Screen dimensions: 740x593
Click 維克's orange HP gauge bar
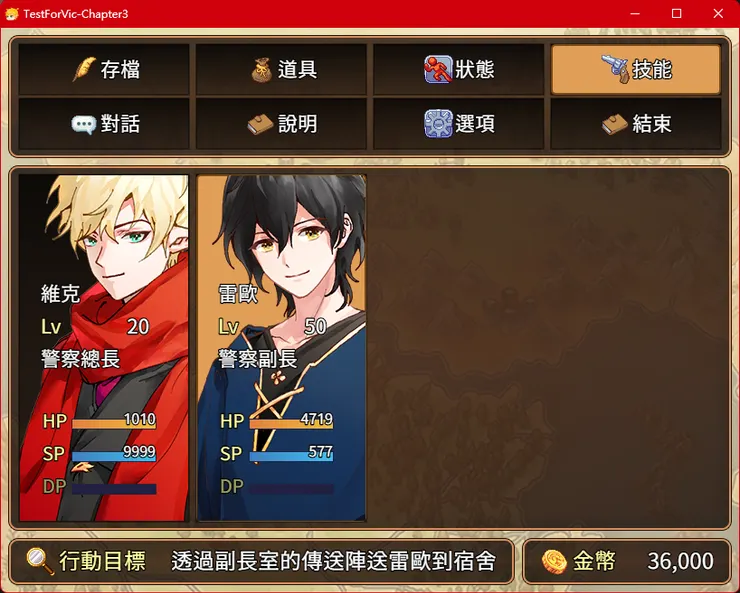coord(114,424)
